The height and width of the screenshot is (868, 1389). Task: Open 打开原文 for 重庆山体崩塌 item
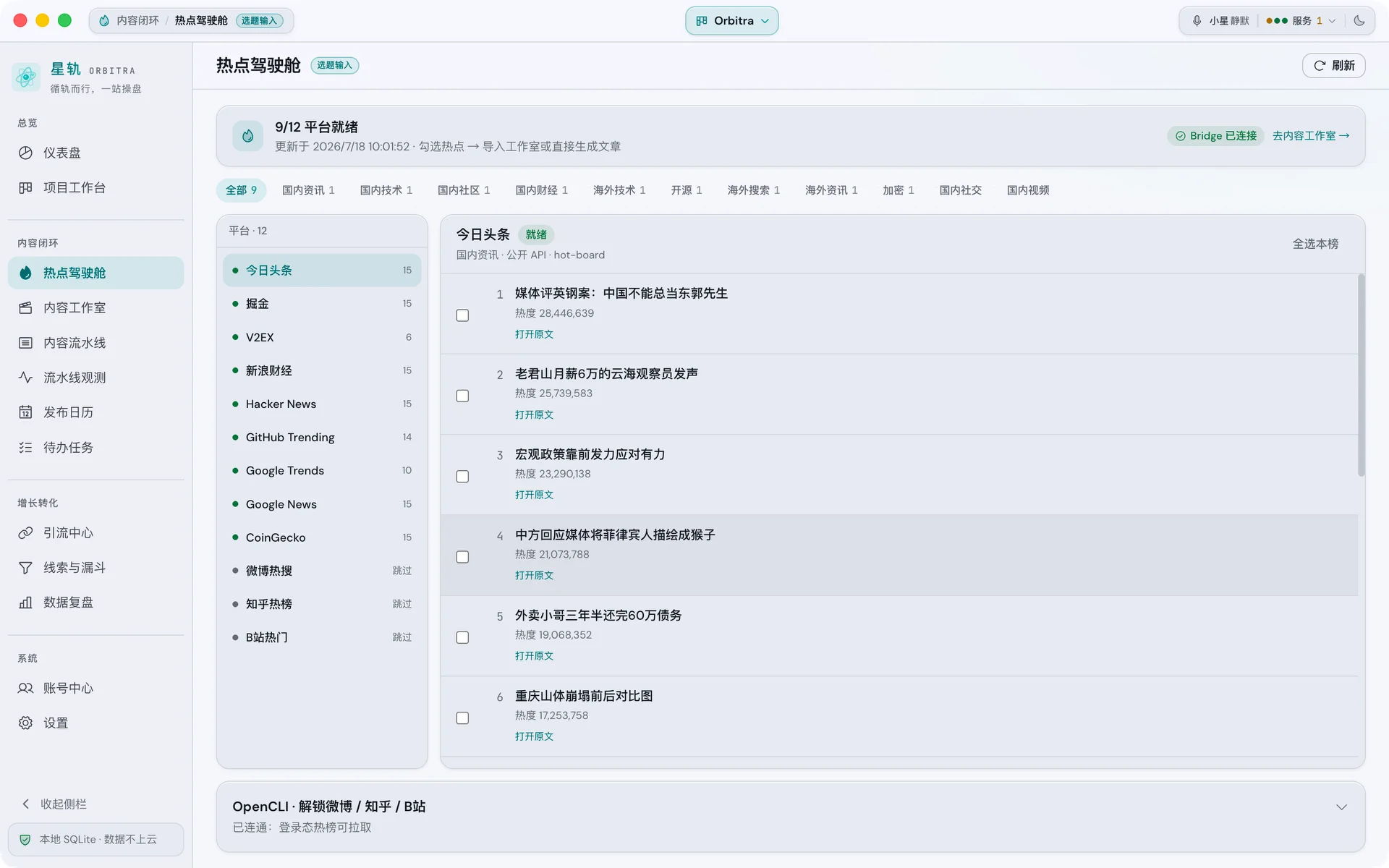[x=534, y=736]
